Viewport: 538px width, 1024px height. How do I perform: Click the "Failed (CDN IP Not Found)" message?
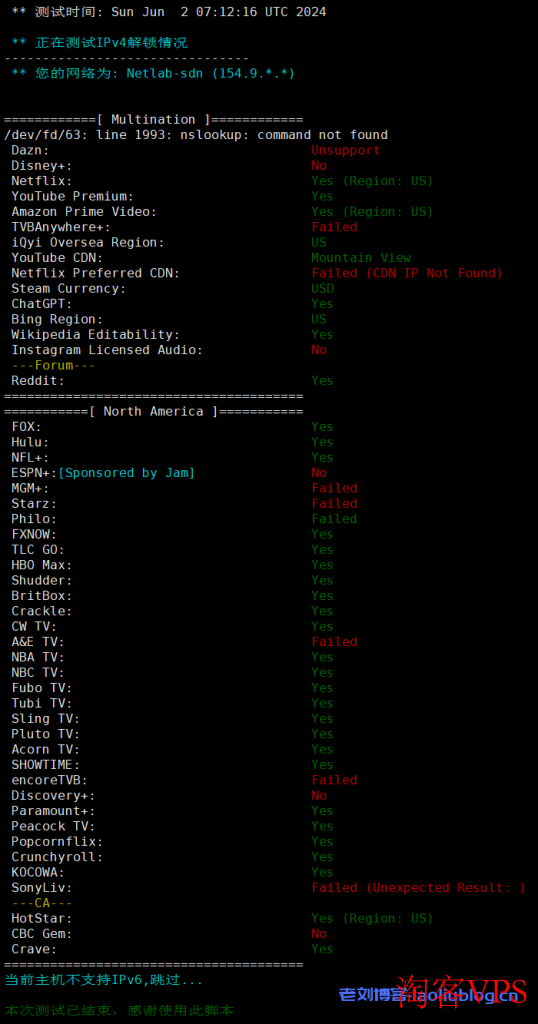pos(407,273)
